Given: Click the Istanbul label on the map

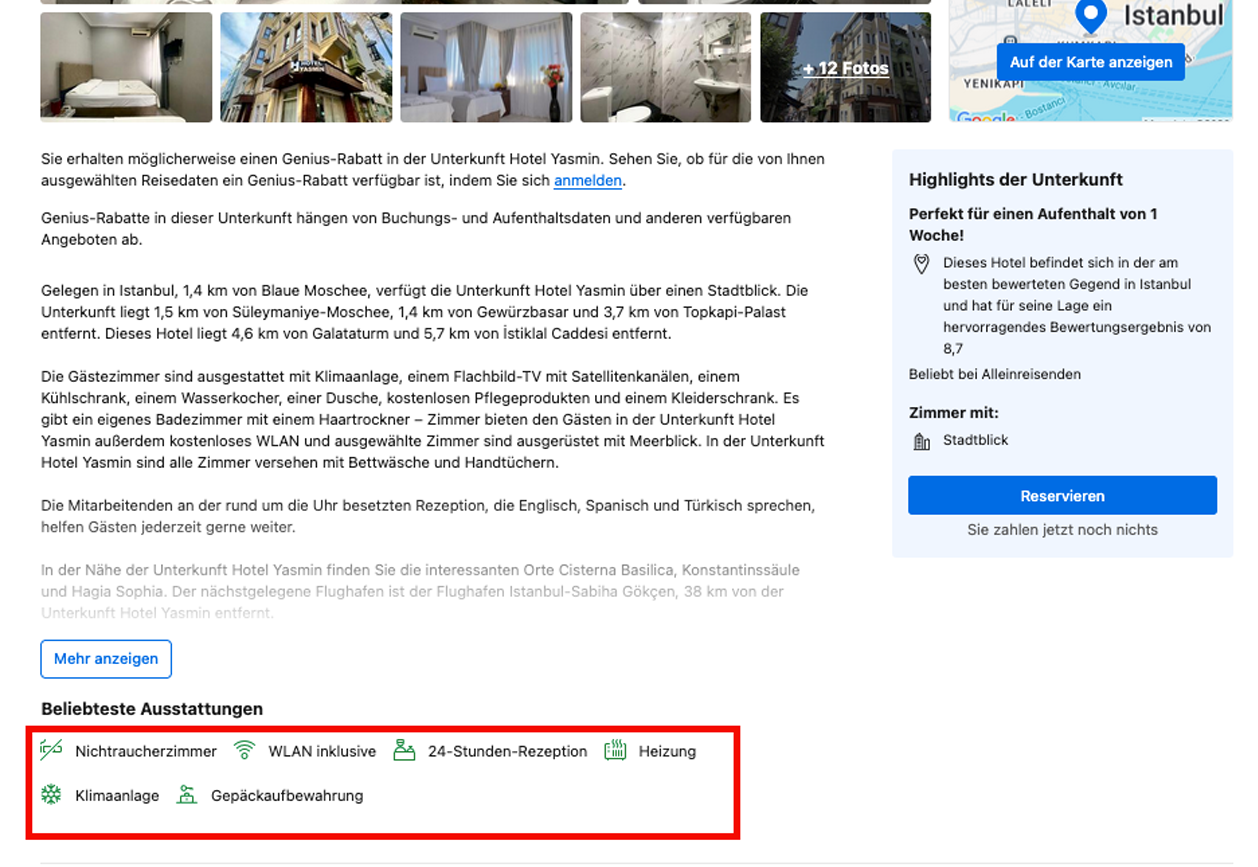Looking at the screenshot, I should 1173,16.
